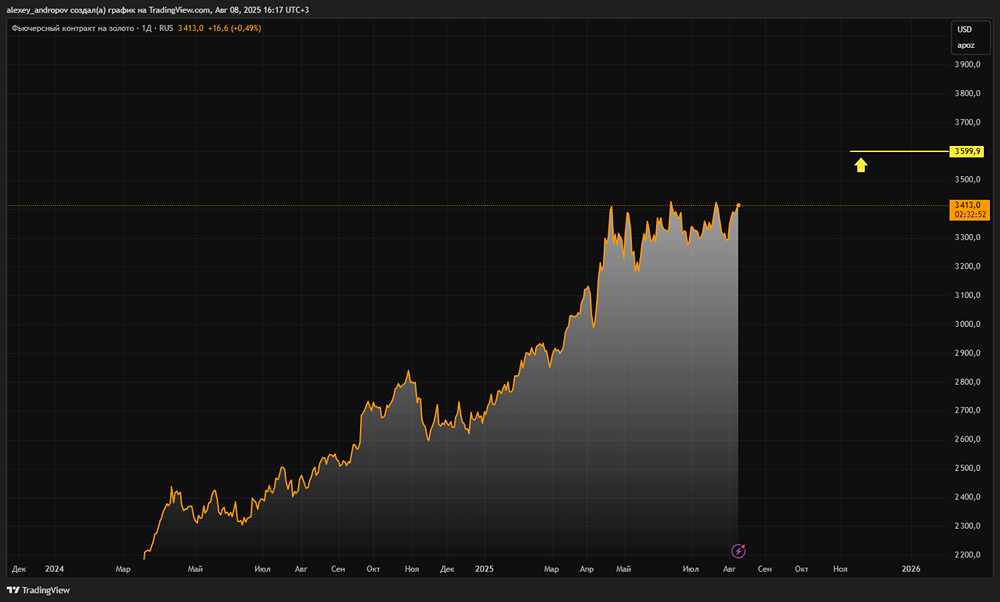Click the Дек label left of 2024

coord(19,569)
